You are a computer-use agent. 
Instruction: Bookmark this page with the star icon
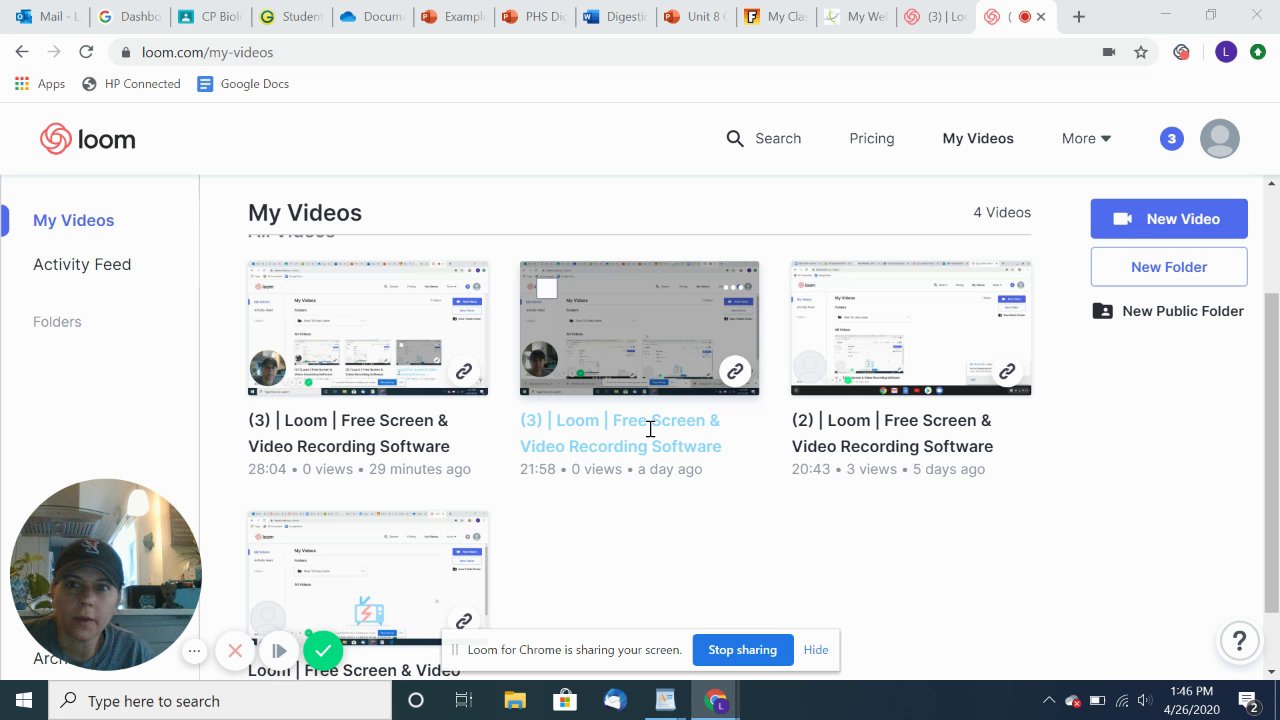click(1141, 52)
